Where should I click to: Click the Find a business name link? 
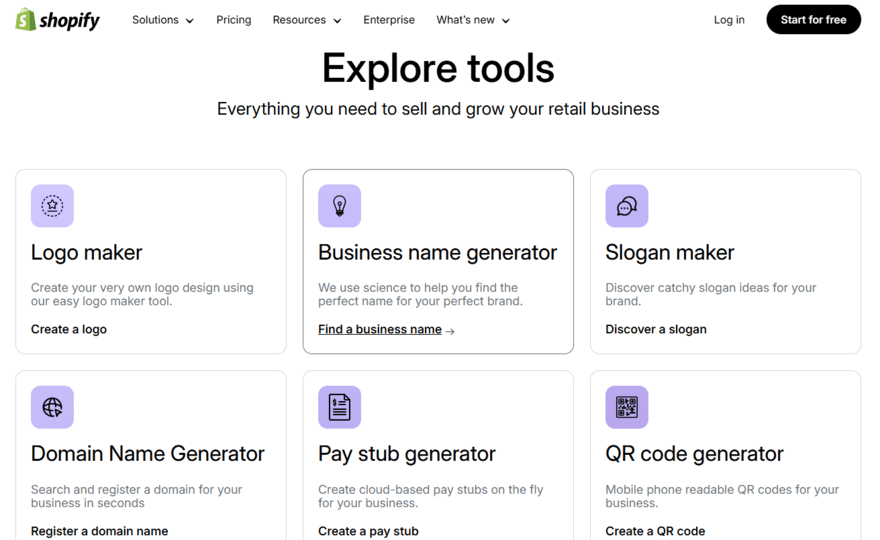pos(380,330)
